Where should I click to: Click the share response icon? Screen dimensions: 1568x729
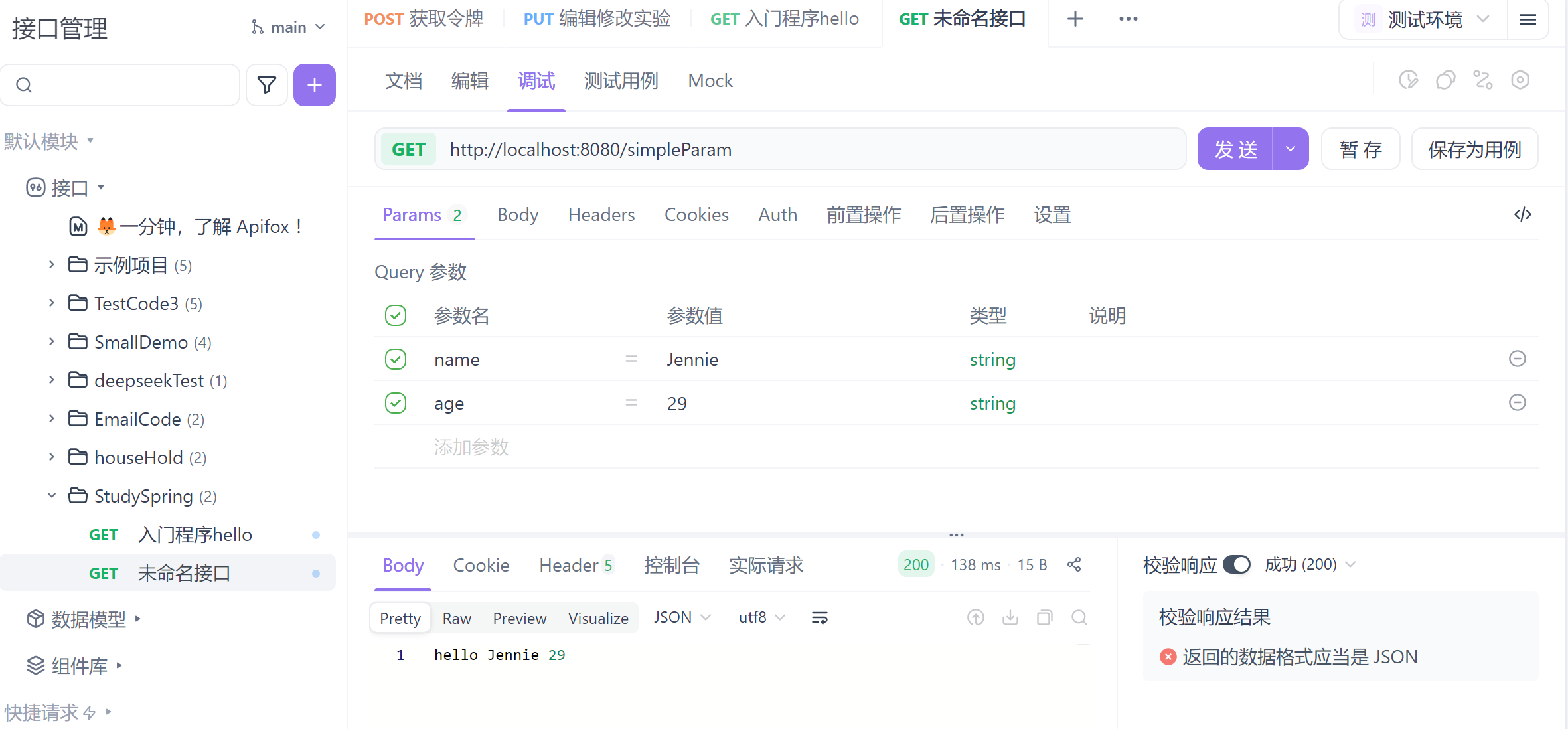pyautogui.click(x=1074, y=564)
